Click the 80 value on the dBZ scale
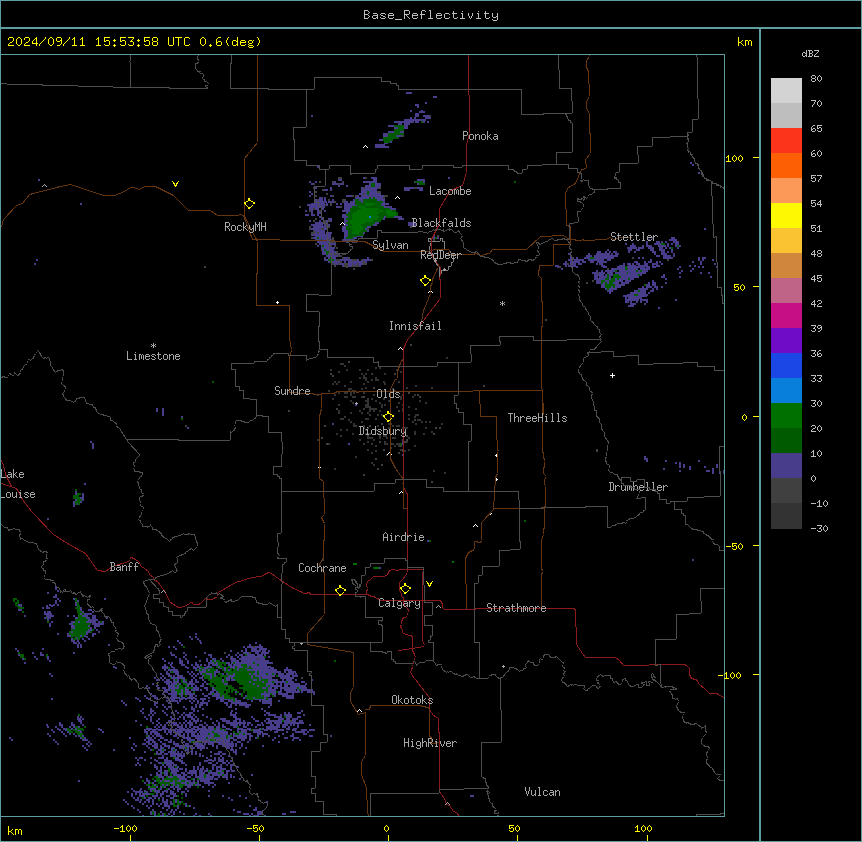Image resolution: width=862 pixels, height=842 pixels. click(x=816, y=79)
